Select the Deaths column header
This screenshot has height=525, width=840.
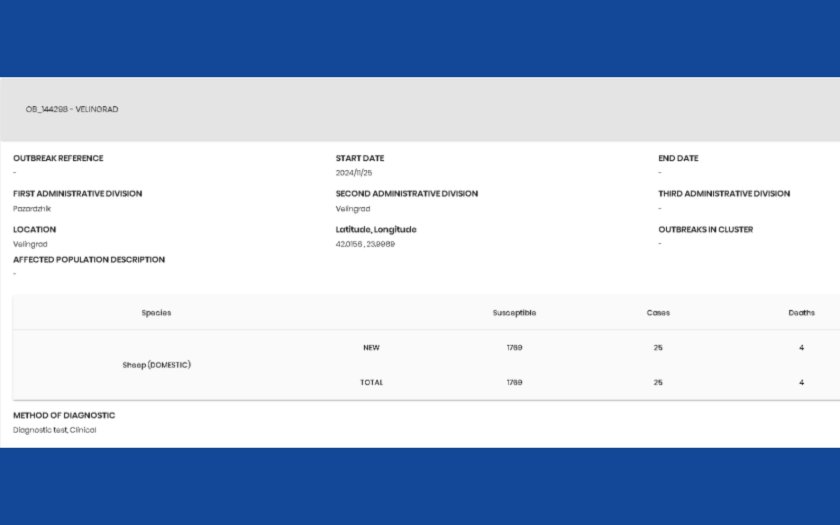(801, 313)
